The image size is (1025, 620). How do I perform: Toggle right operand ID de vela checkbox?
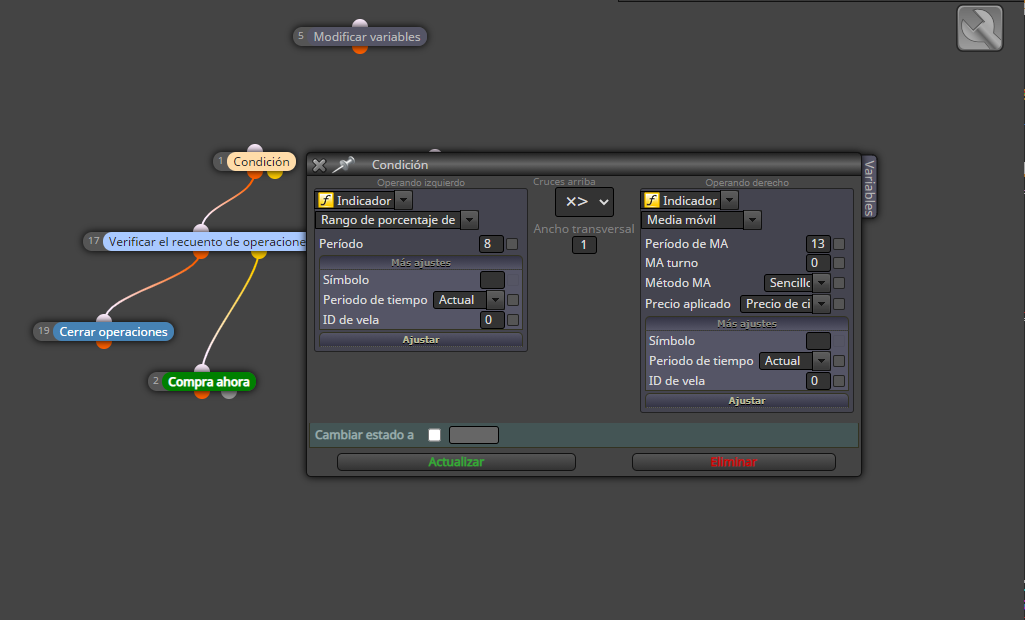coord(839,381)
